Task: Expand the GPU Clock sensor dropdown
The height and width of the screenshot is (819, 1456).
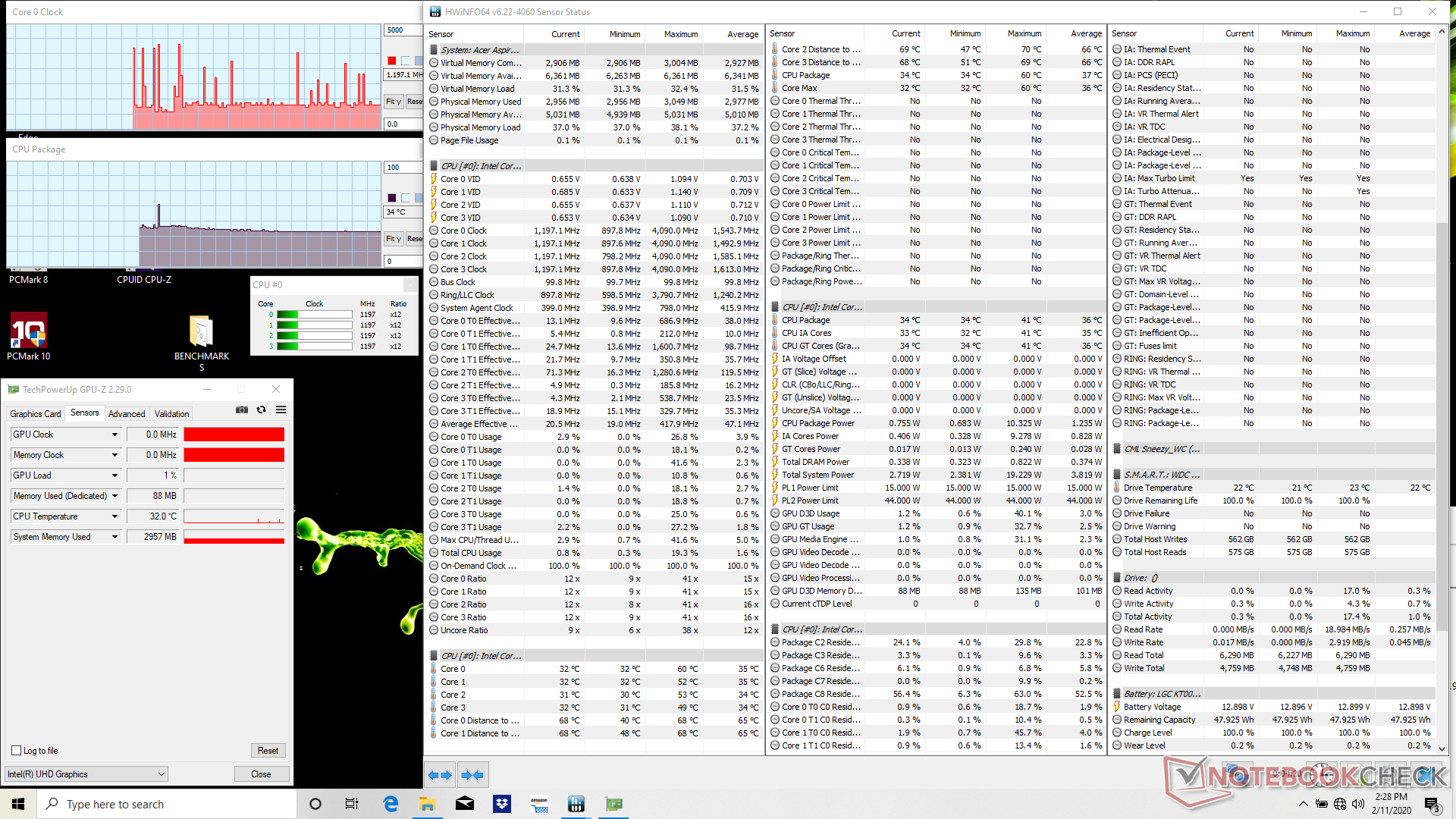Action: [115, 435]
